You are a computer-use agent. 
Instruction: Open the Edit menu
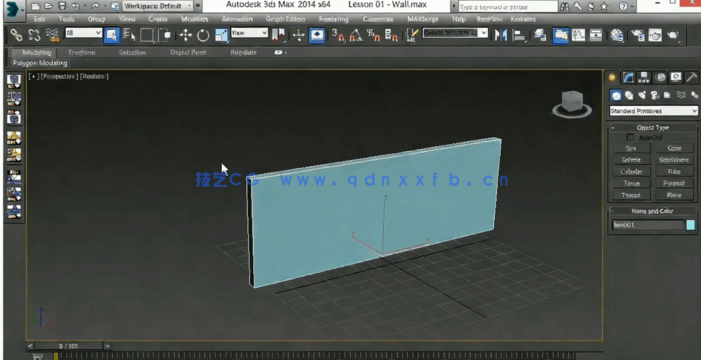39,19
